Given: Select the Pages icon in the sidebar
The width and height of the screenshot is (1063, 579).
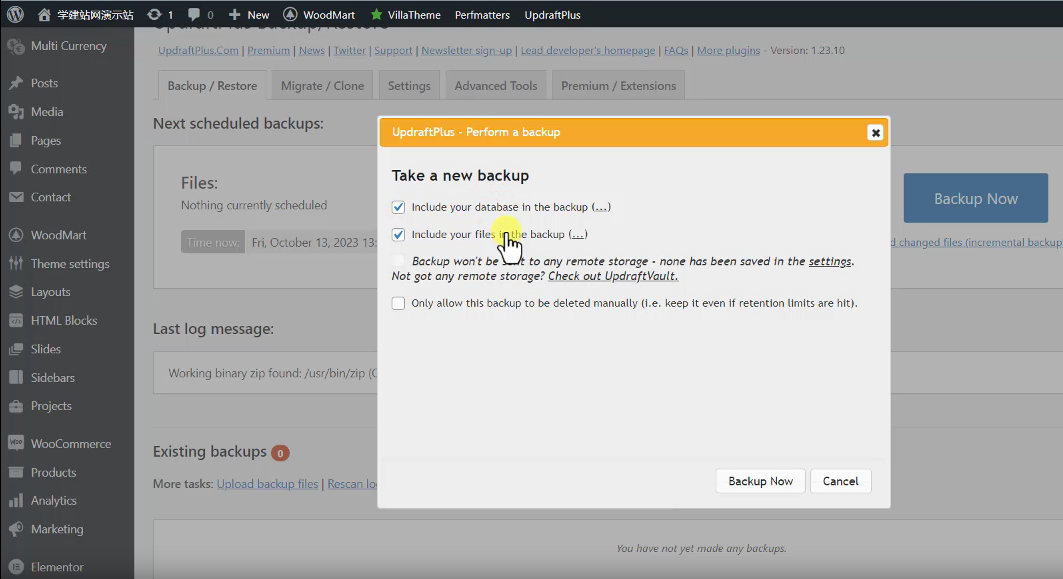Looking at the screenshot, I should (x=16, y=140).
